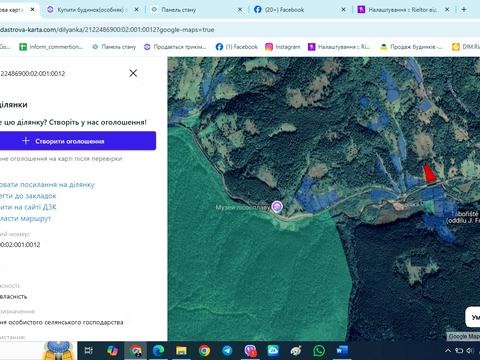Viewport: 480px width, 360px height.
Task: Close the 'Панель стану' tab
Action: click(x=240, y=10)
